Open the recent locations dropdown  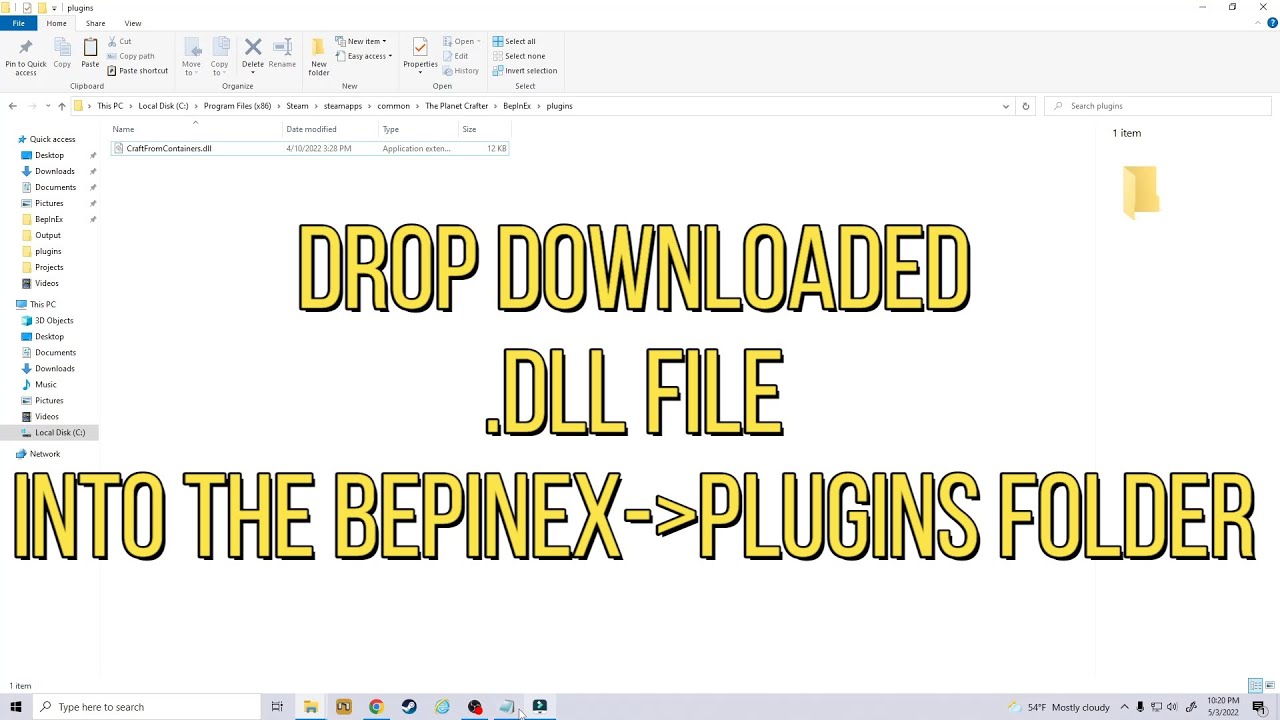pos(48,106)
